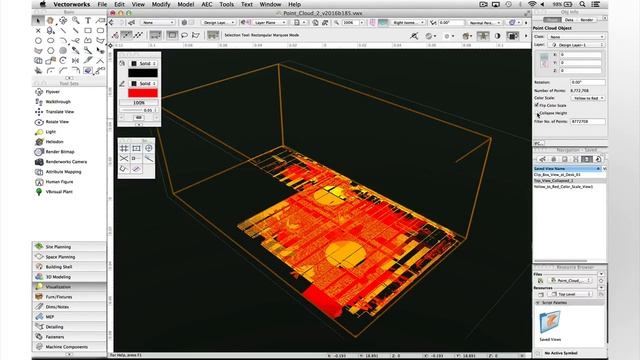Open the Dims/Notes tool set
640x360 pixels.
tap(69, 307)
